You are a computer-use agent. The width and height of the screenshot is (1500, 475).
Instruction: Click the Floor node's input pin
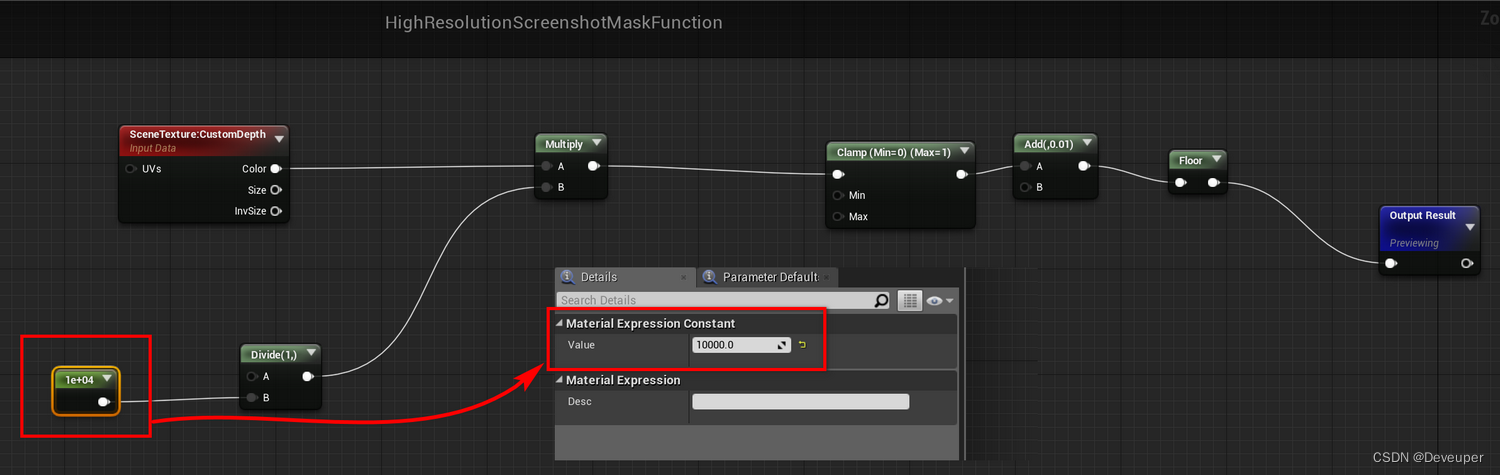(1181, 183)
